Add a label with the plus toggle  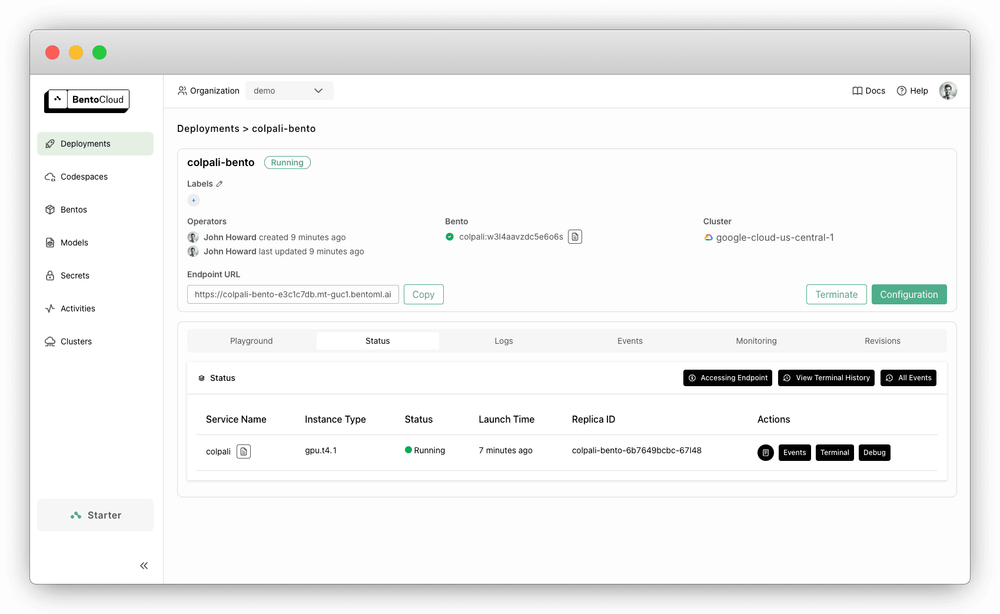[192, 199]
